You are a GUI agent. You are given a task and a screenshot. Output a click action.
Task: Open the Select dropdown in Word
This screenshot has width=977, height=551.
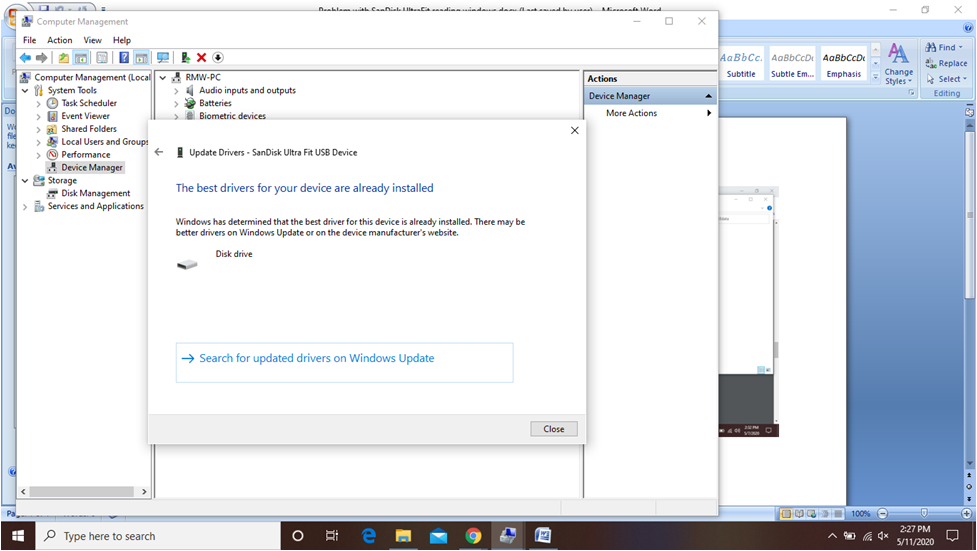pyautogui.click(x=946, y=79)
